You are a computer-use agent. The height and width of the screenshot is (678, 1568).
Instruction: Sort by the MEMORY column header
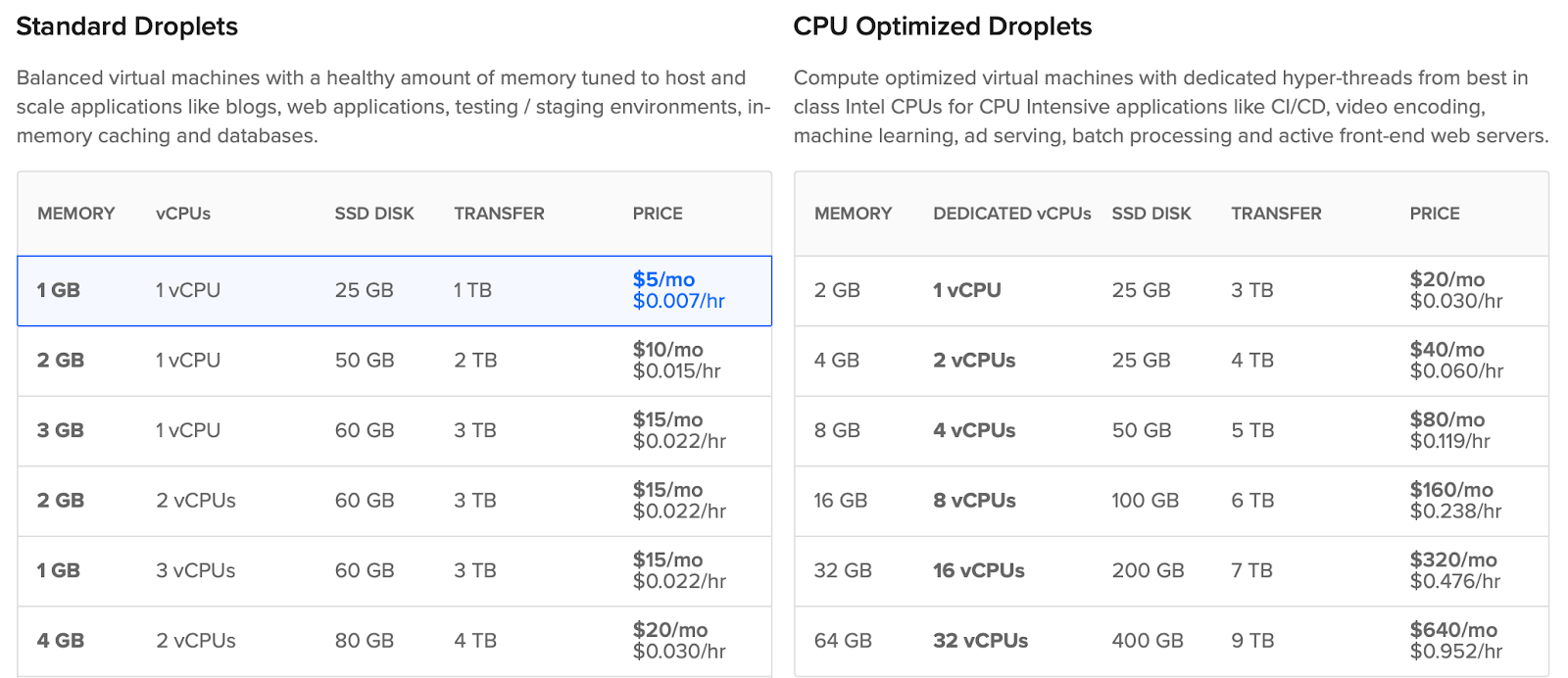pyautogui.click(x=75, y=213)
